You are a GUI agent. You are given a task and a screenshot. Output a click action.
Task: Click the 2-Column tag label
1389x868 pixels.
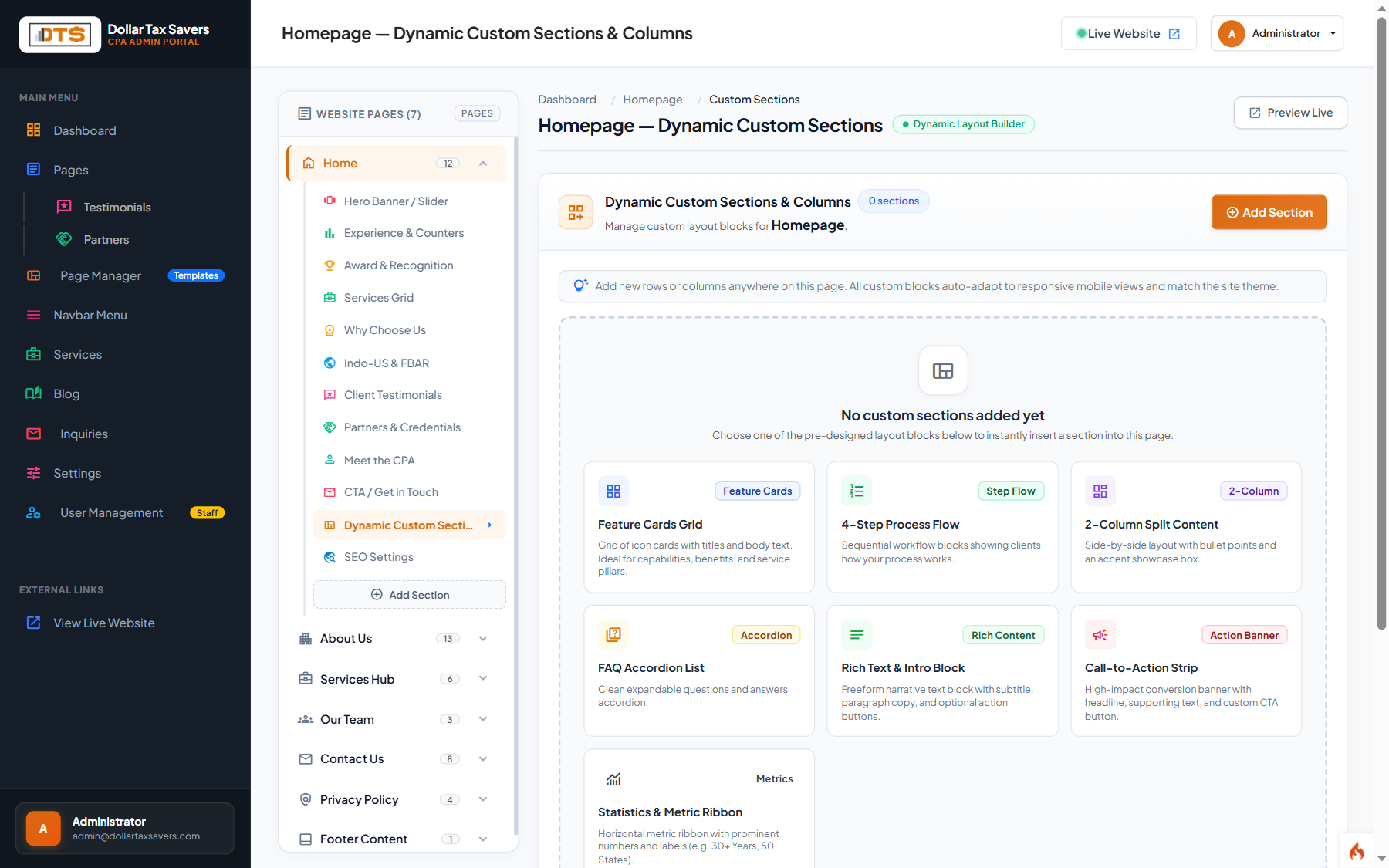coord(1253,491)
